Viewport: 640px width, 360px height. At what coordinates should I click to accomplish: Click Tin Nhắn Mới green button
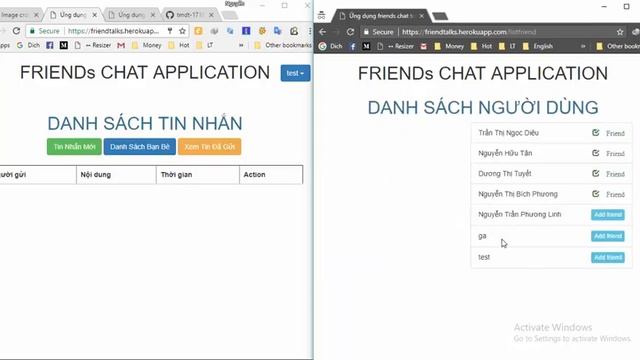74,147
